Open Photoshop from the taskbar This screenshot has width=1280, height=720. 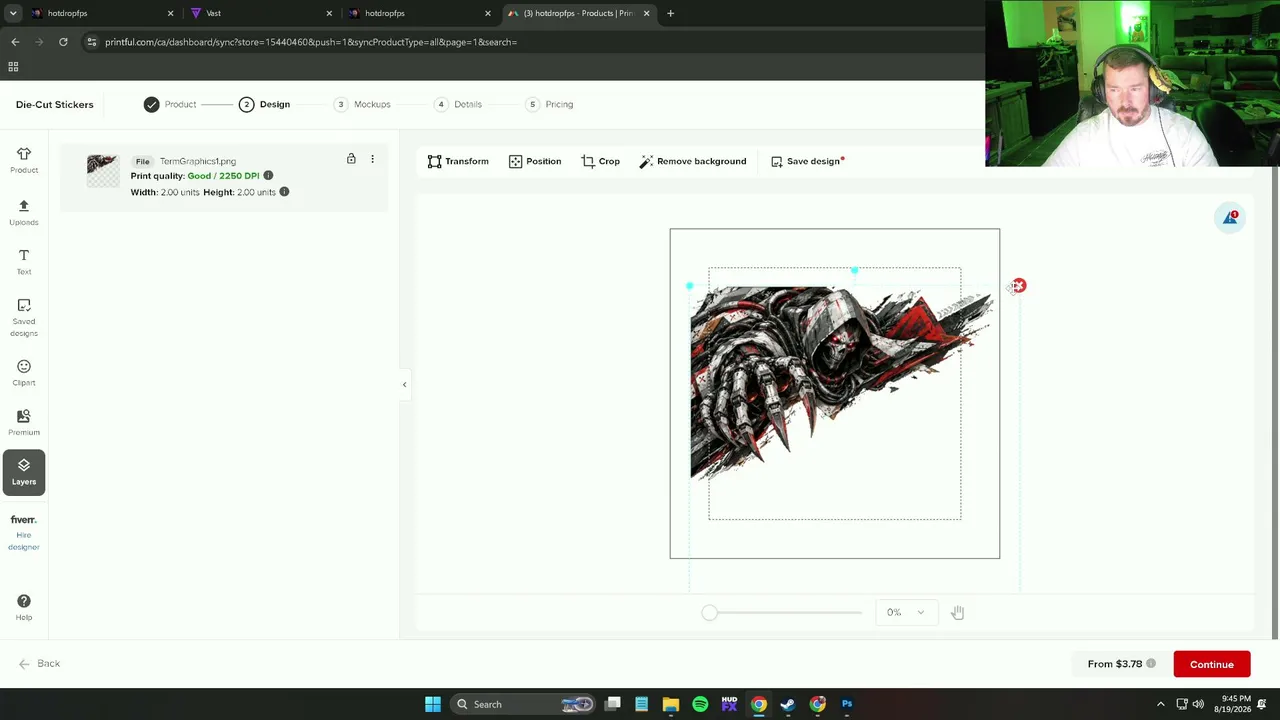click(847, 704)
